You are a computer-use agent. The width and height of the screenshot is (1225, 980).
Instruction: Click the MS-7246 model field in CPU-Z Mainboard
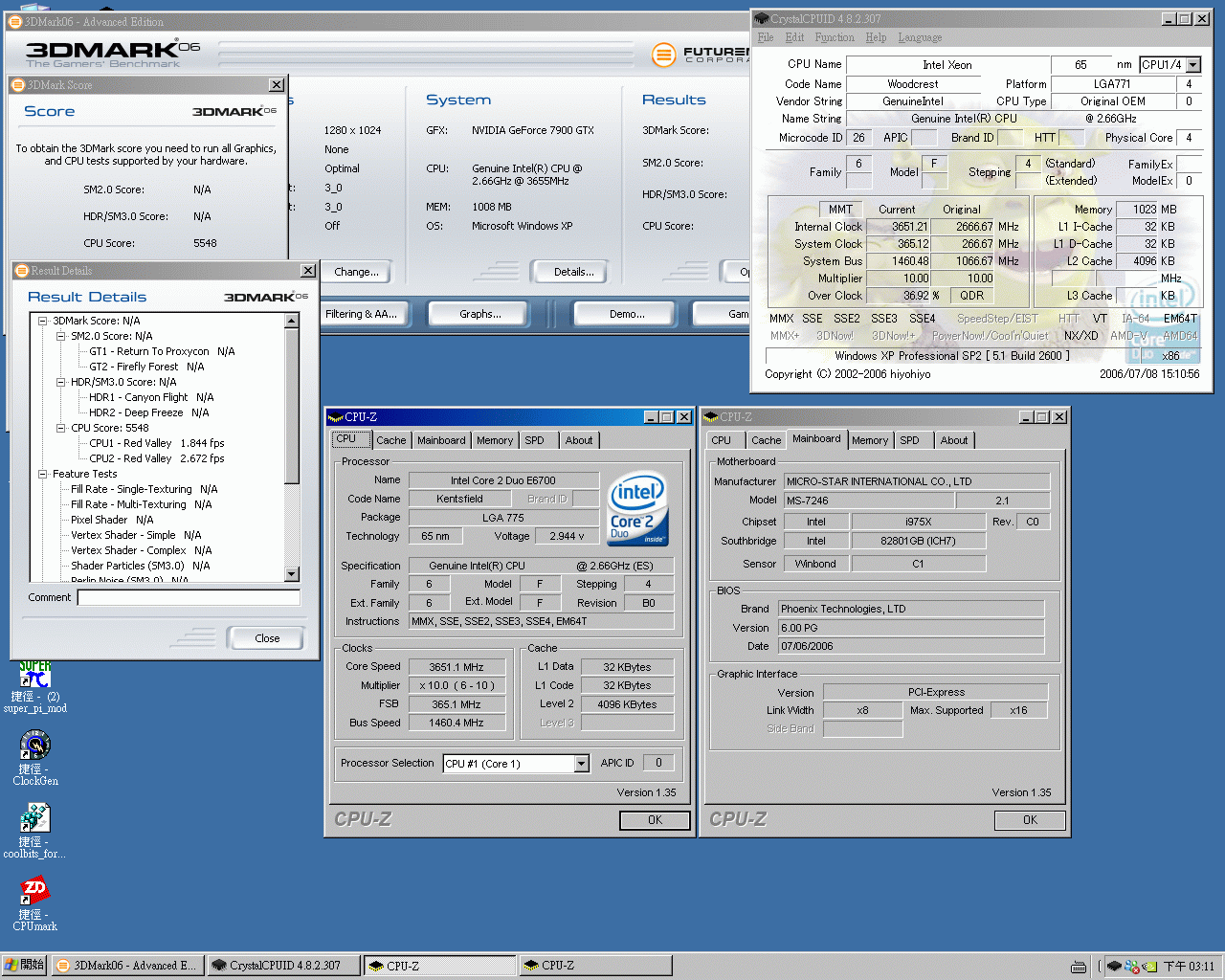point(868,501)
